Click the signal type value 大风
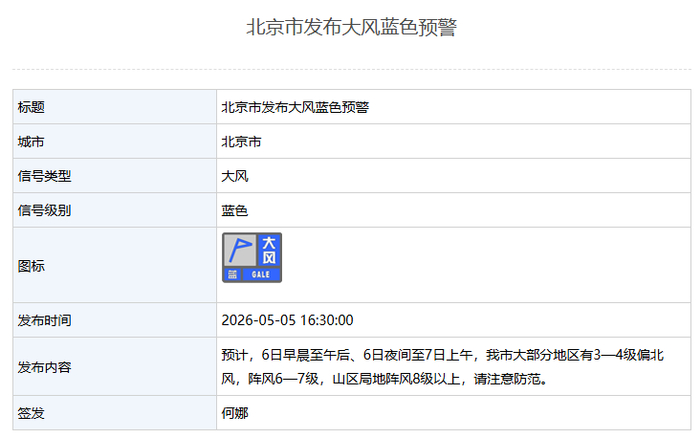 (235, 176)
